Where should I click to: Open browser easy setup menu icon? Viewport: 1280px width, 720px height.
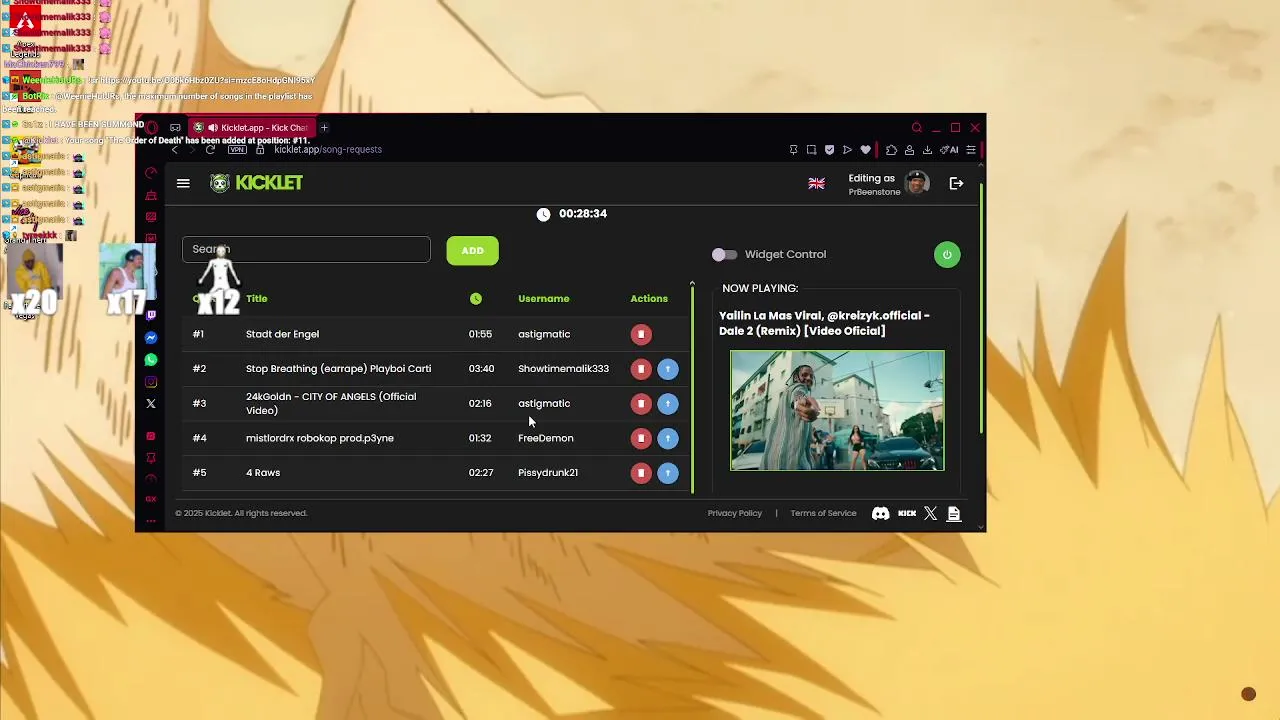971,150
